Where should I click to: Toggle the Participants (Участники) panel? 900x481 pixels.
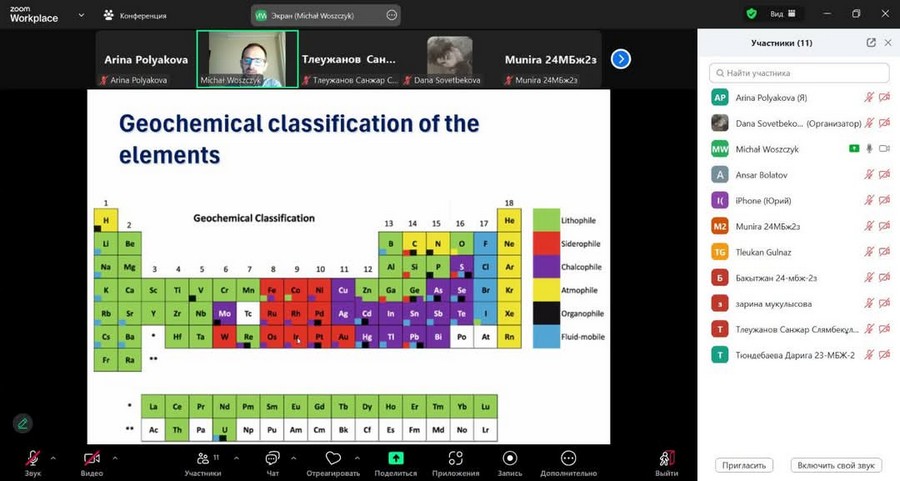point(202,459)
